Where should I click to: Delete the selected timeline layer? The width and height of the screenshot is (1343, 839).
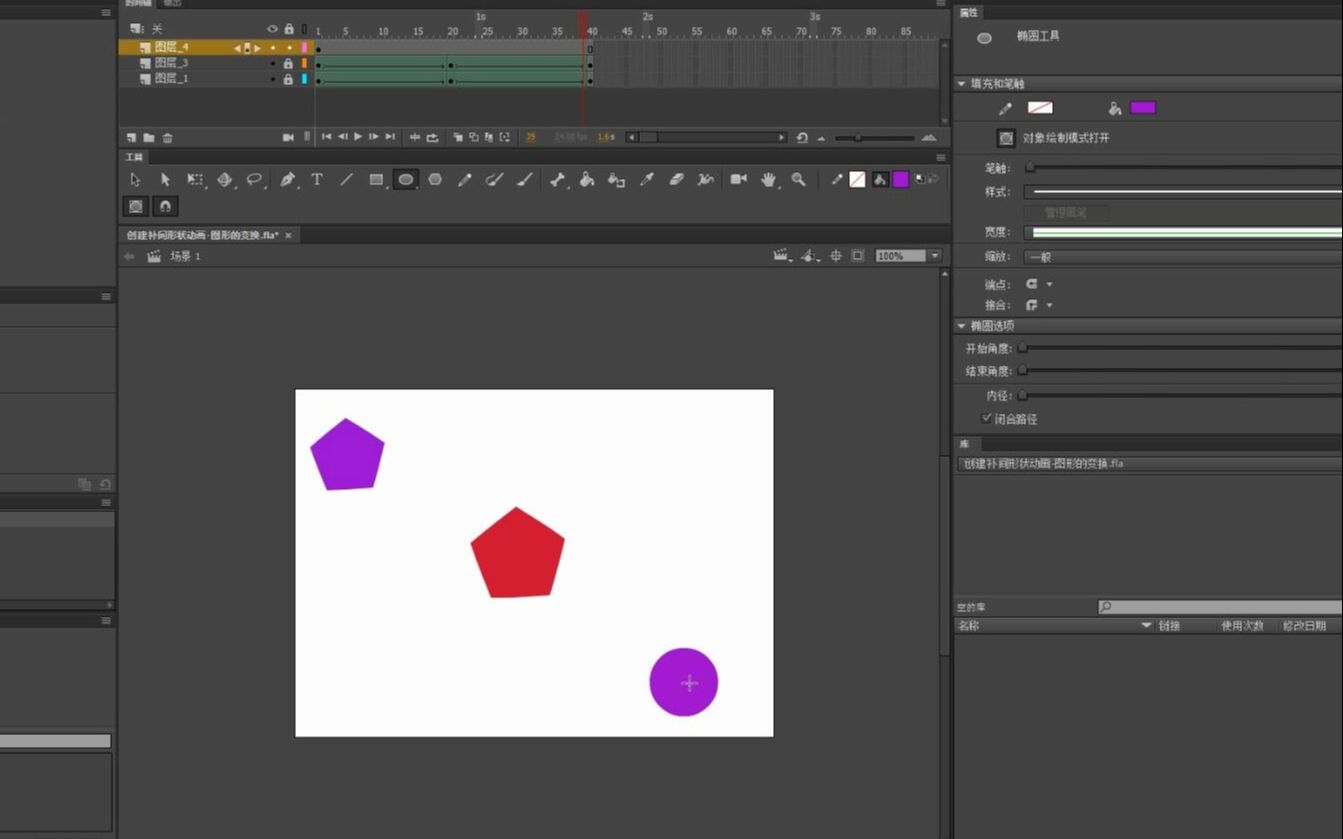[167, 137]
